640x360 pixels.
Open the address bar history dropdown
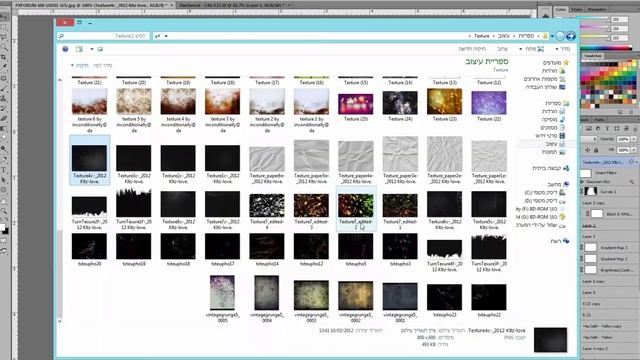point(166,36)
